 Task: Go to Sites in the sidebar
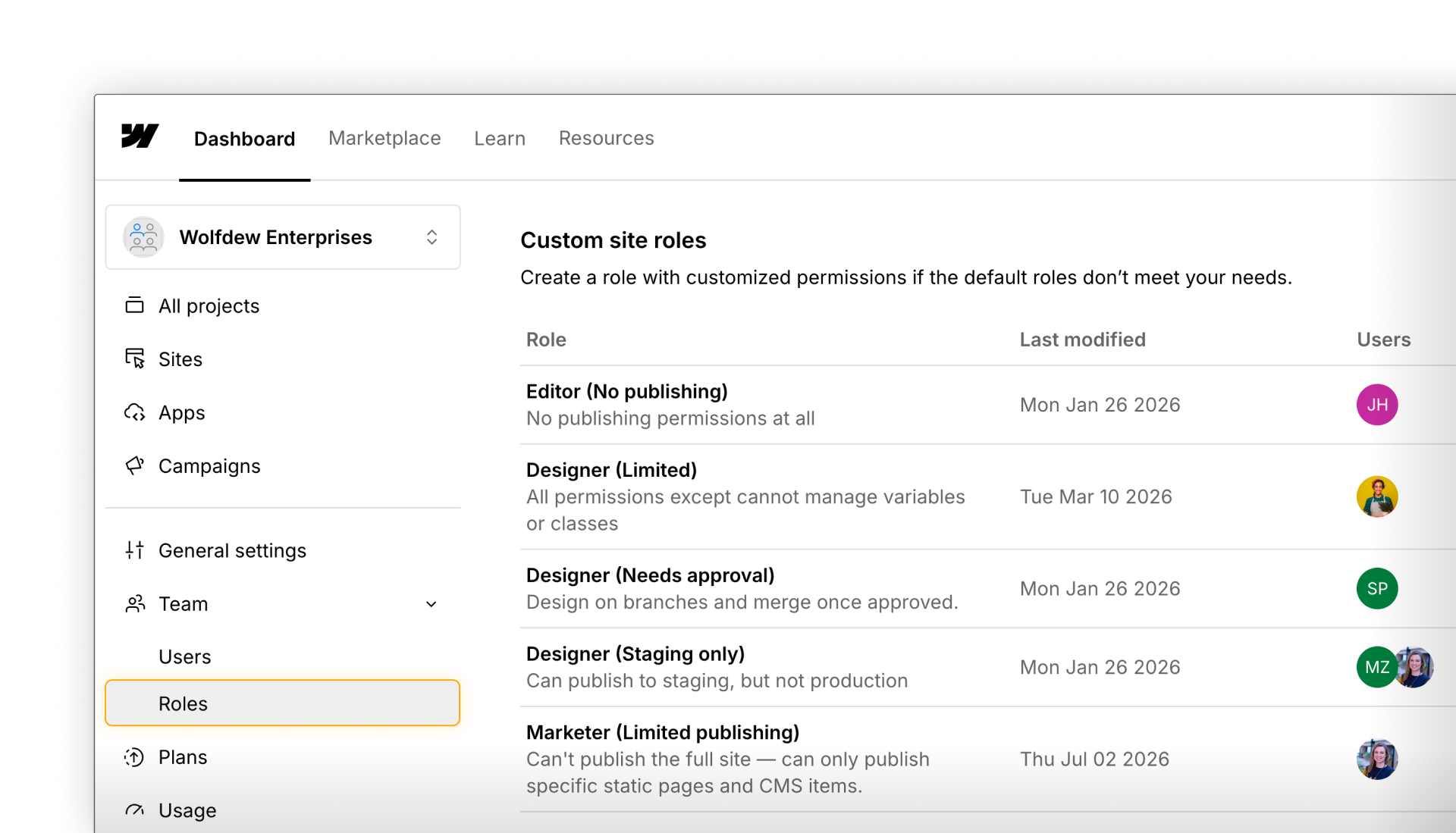(180, 359)
